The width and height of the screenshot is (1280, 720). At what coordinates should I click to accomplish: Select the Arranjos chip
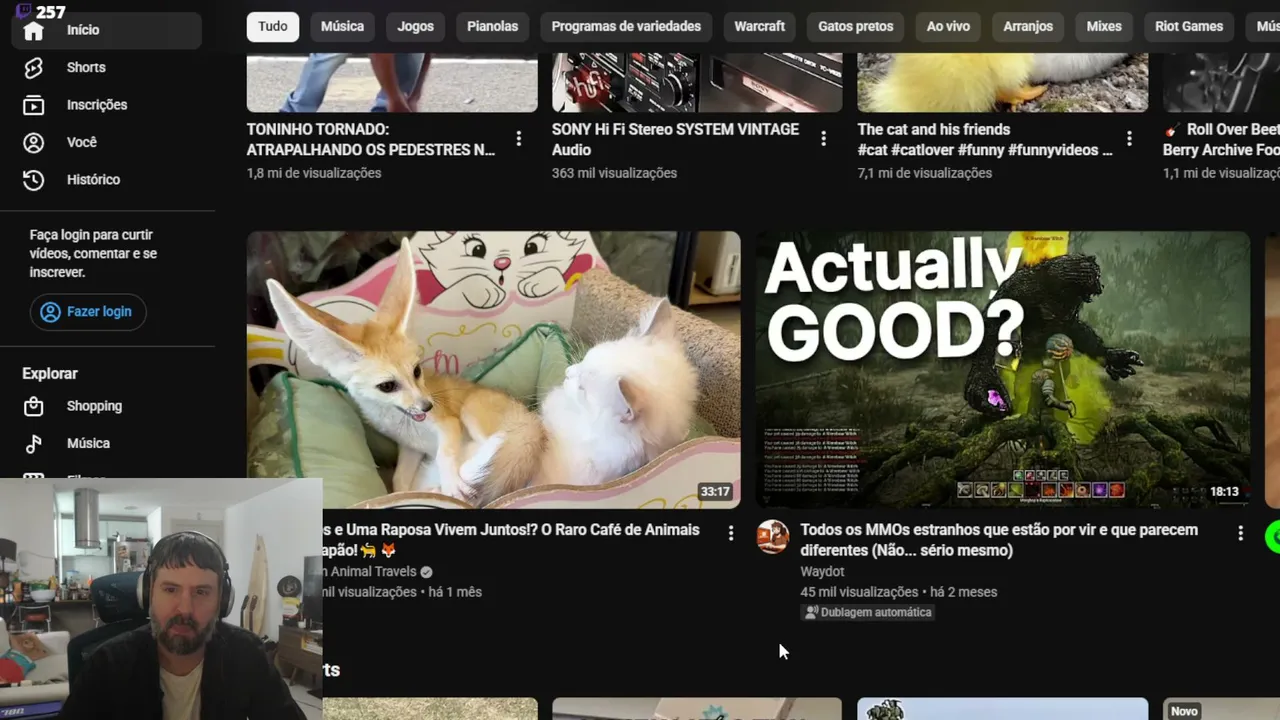pyautogui.click(x=1028, y=26)
